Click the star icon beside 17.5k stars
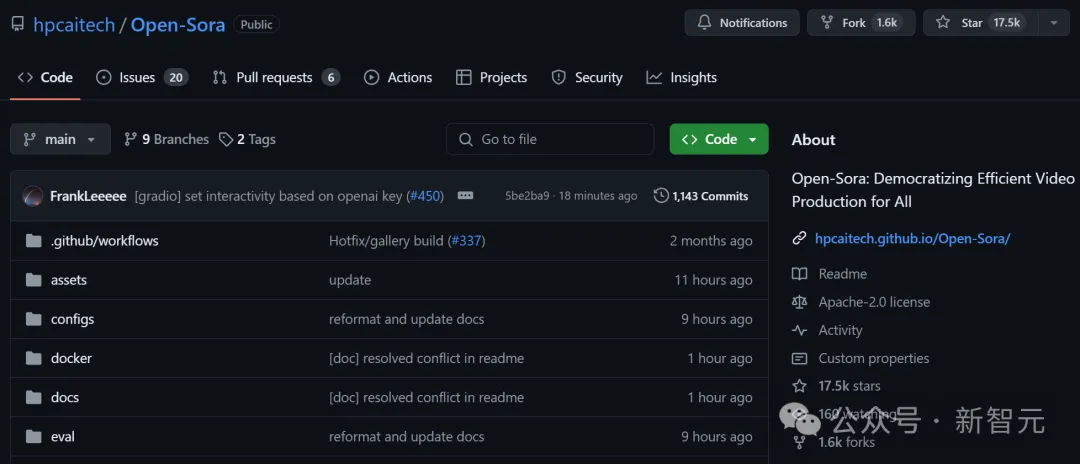Image resolution: width=1080 pixels, height=464 pixels. tap(800, 386)
